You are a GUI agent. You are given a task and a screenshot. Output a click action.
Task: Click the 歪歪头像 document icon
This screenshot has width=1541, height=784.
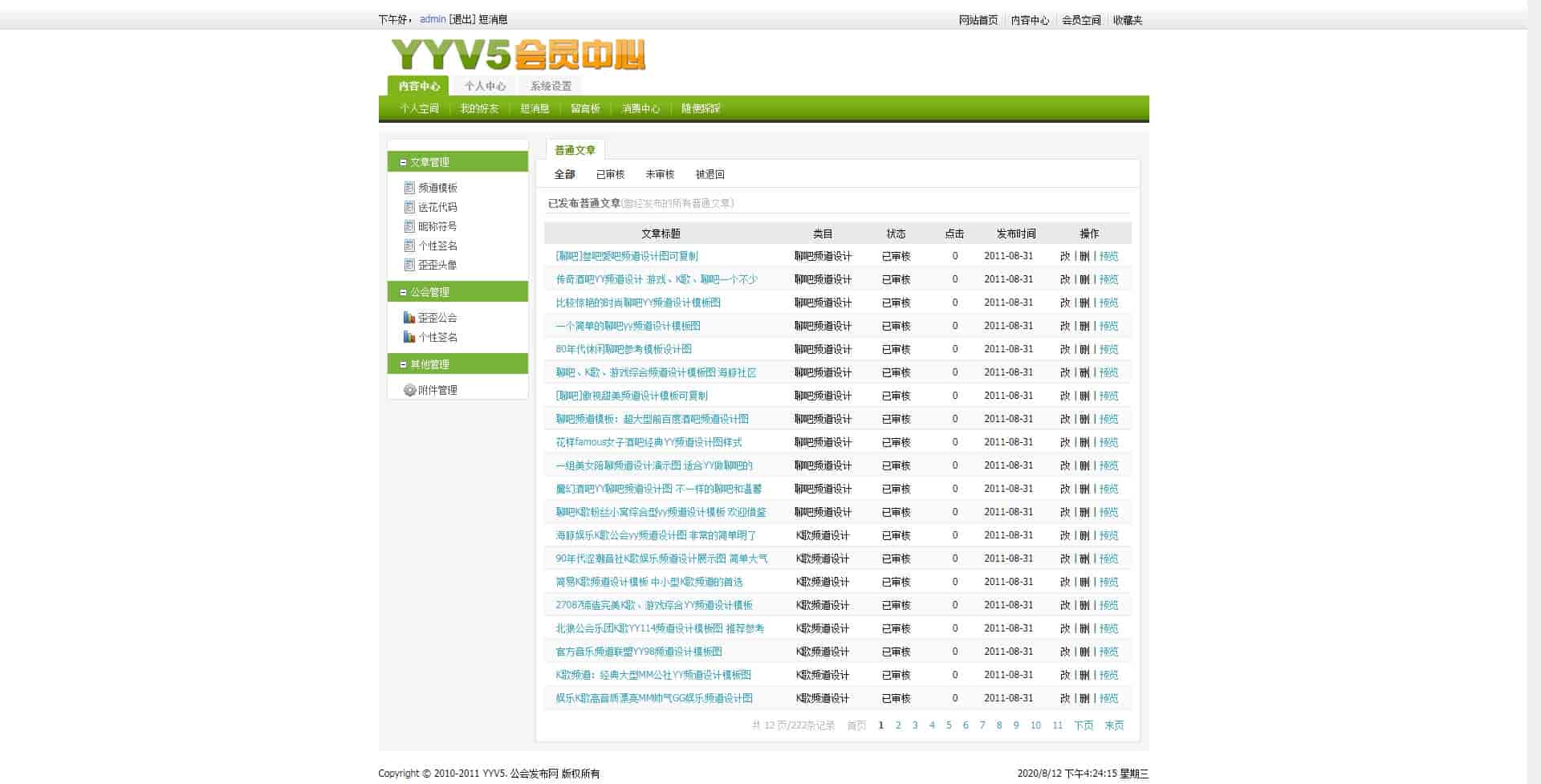[x=409, y=265]
